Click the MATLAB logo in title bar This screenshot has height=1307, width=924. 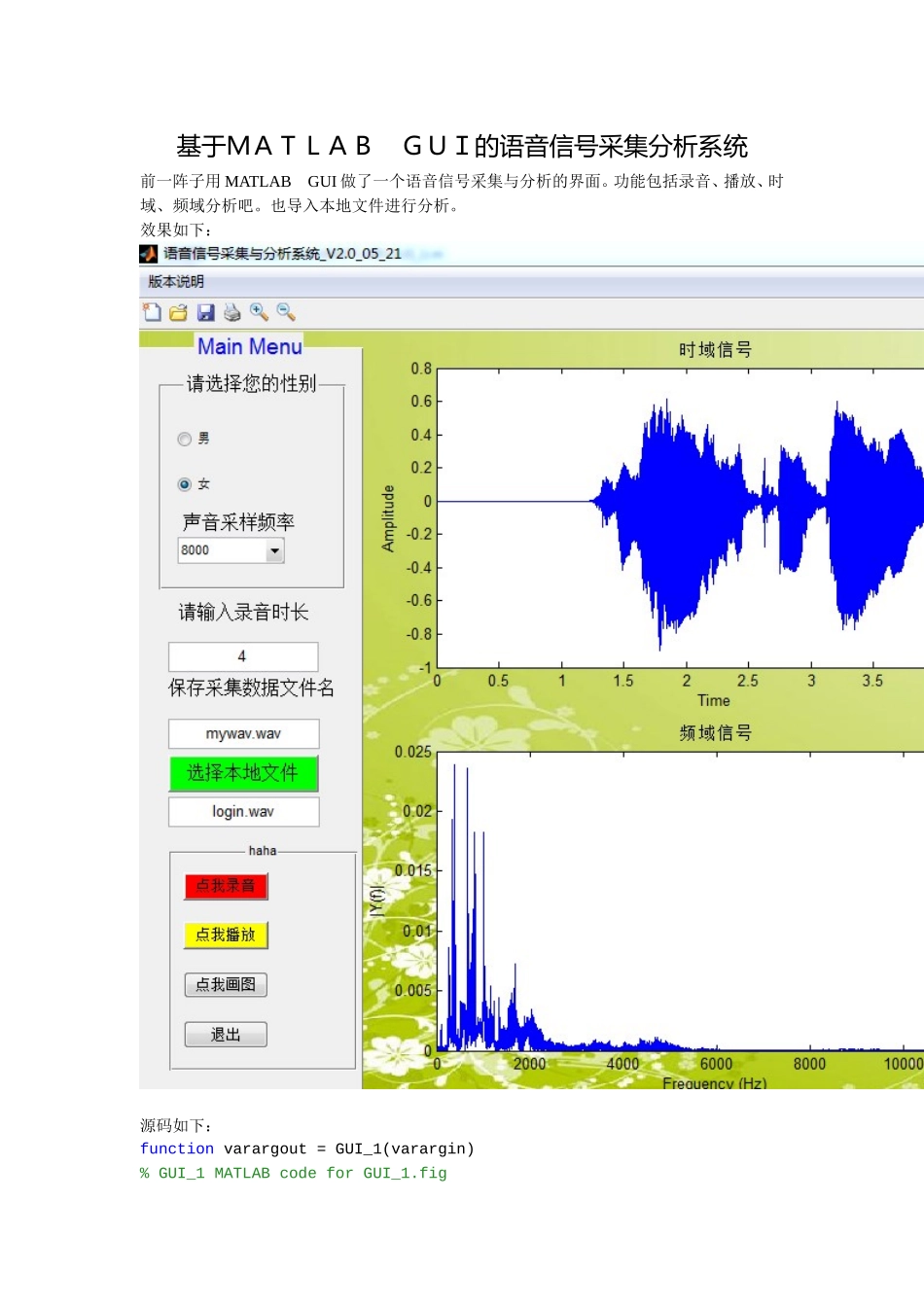149,254
